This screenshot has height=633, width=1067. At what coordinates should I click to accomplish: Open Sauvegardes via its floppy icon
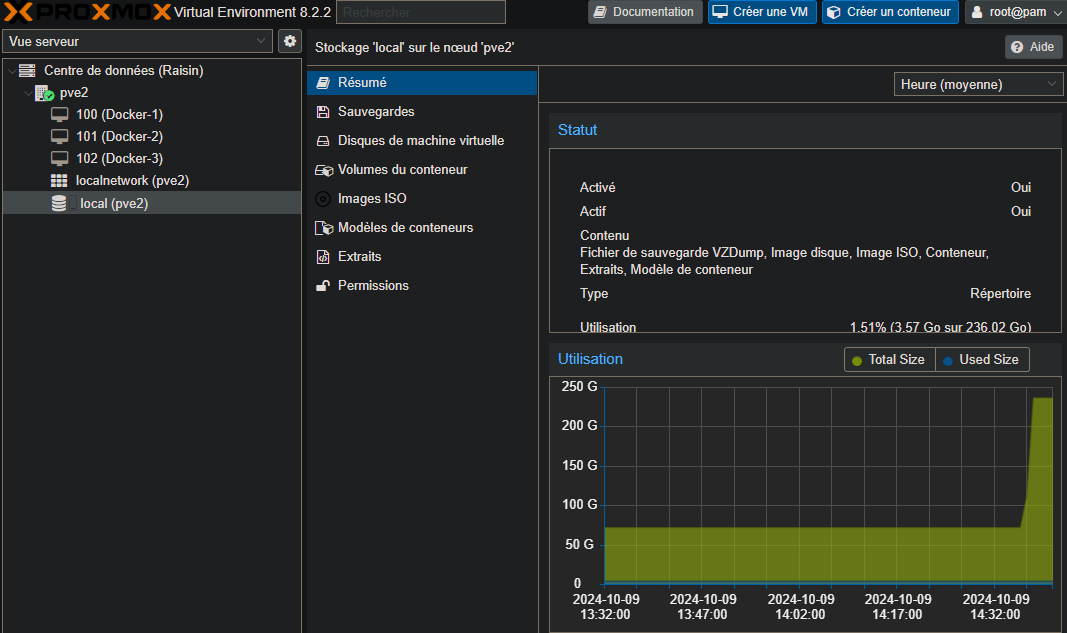tap(322, 112)
